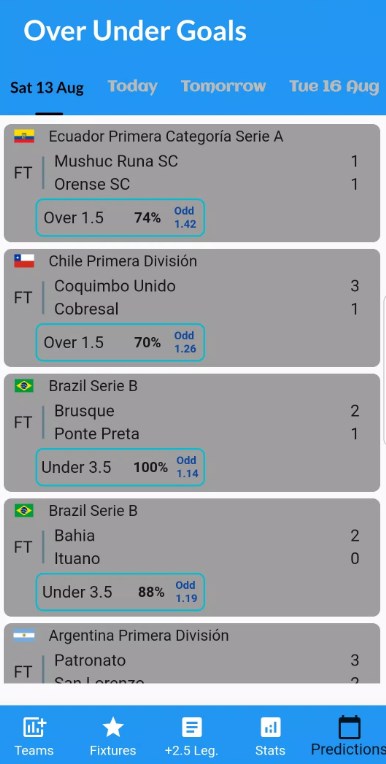Tap the Ecuador flag icon
386x764 pixels.
click(x=24, y=136)
